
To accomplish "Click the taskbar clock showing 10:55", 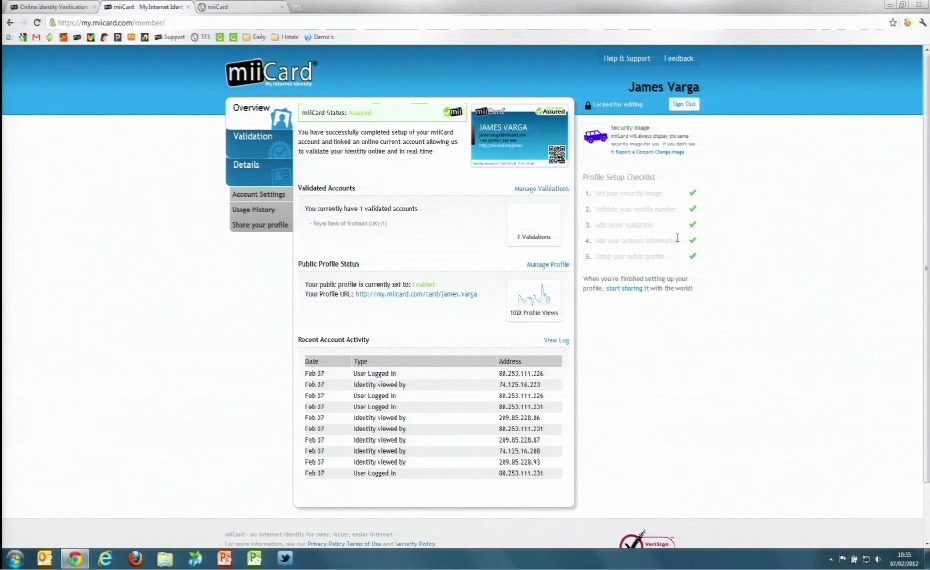I will pyautogui.click(x=904, y=559).
